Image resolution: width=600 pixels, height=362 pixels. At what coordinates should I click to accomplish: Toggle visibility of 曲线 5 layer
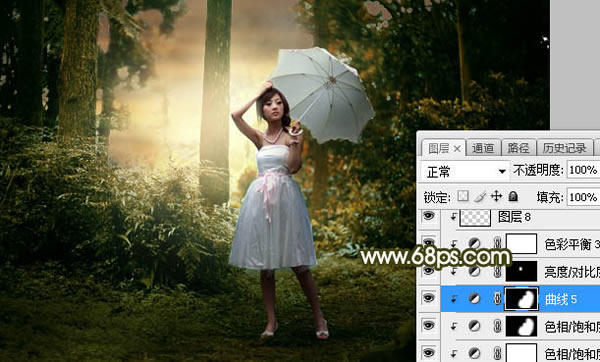point(429,298)
